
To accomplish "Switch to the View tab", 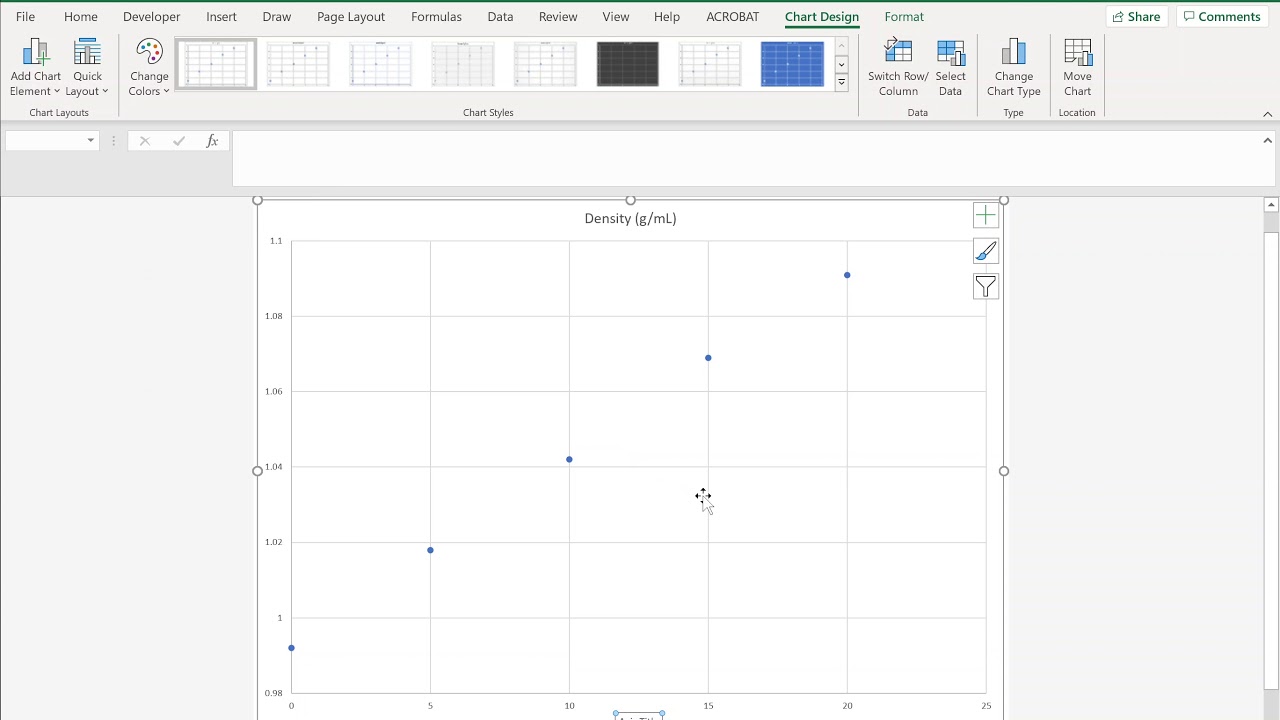I will point(616,17).
